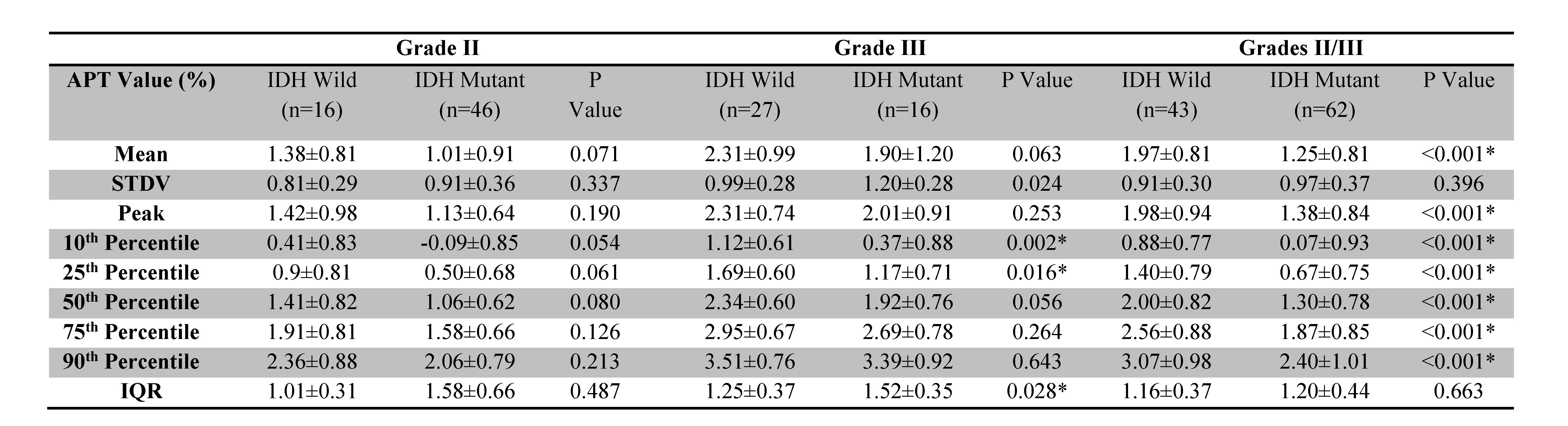Click the IDH Mutant (n=62) header

pos(1325,95)
